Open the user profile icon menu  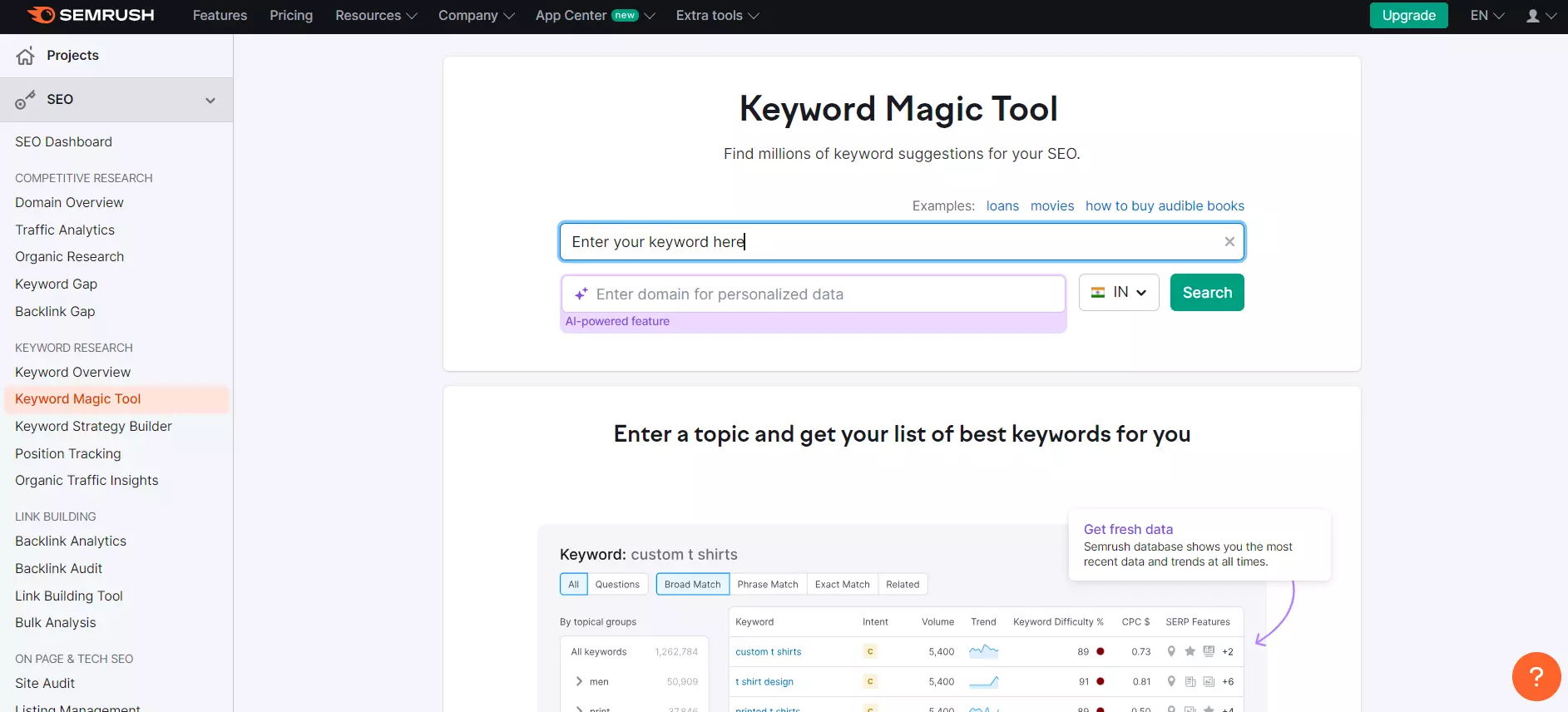coord(1541,16)
